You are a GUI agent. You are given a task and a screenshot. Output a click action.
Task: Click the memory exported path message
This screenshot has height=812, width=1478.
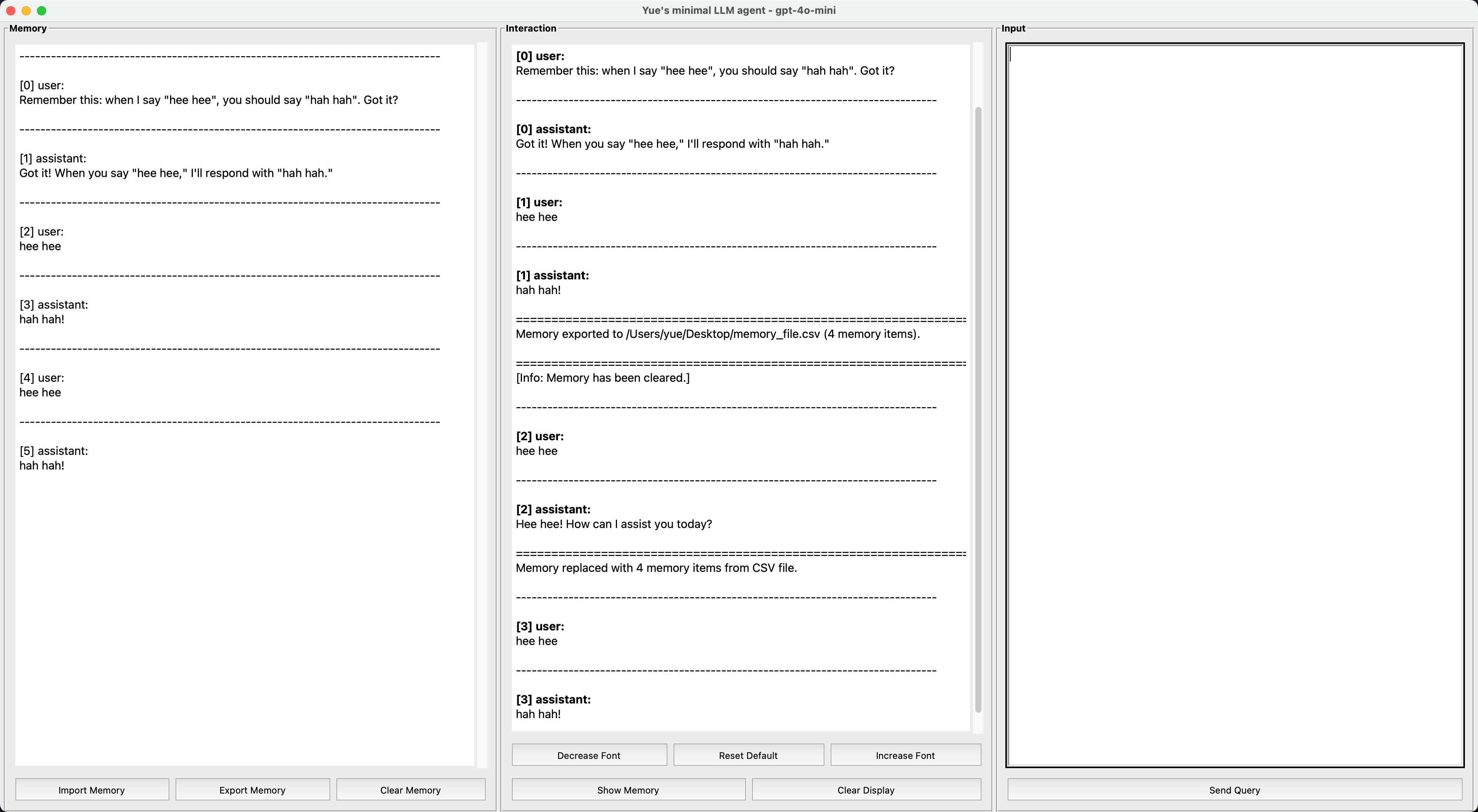tap(717, 334)
